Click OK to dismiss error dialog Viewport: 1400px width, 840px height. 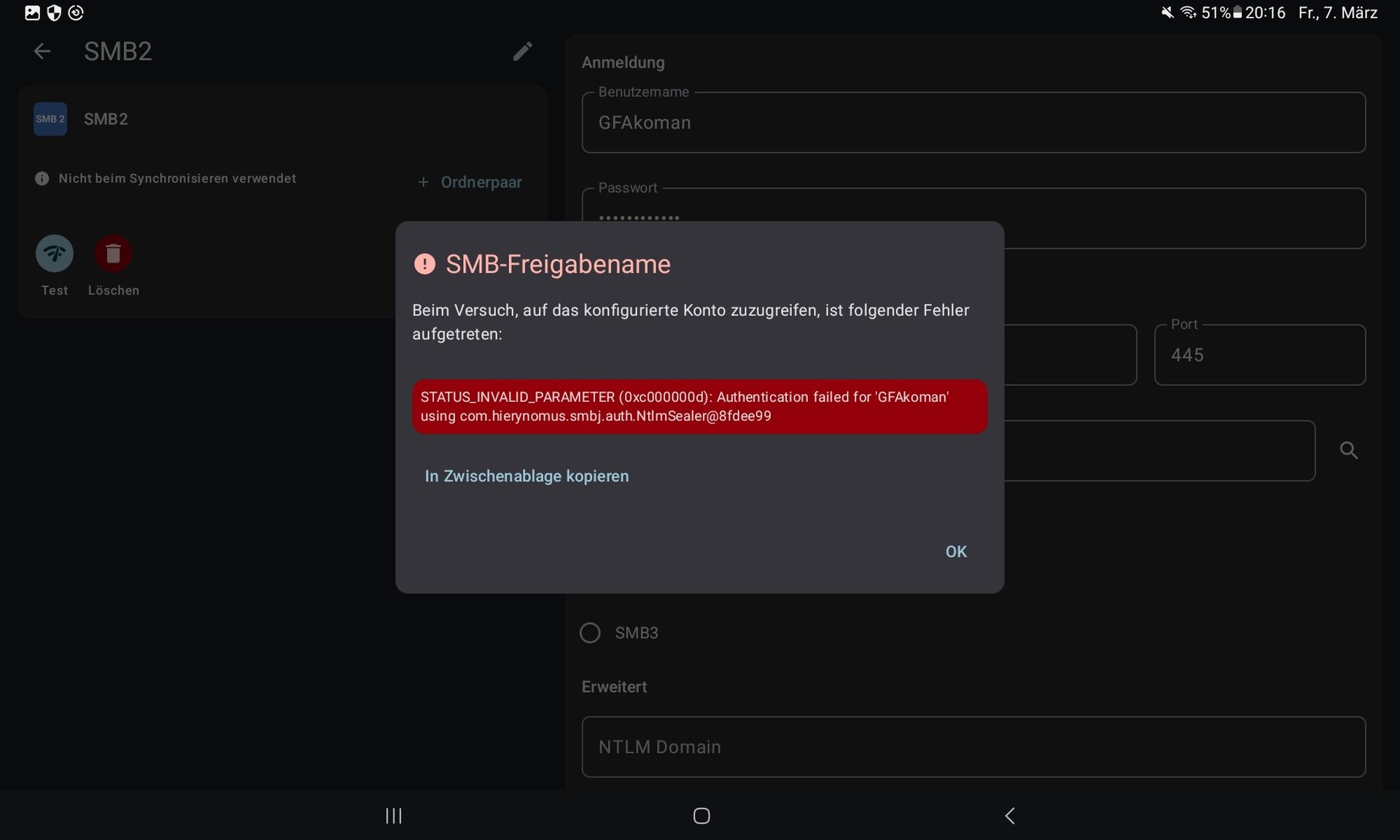tap(955, 551)
